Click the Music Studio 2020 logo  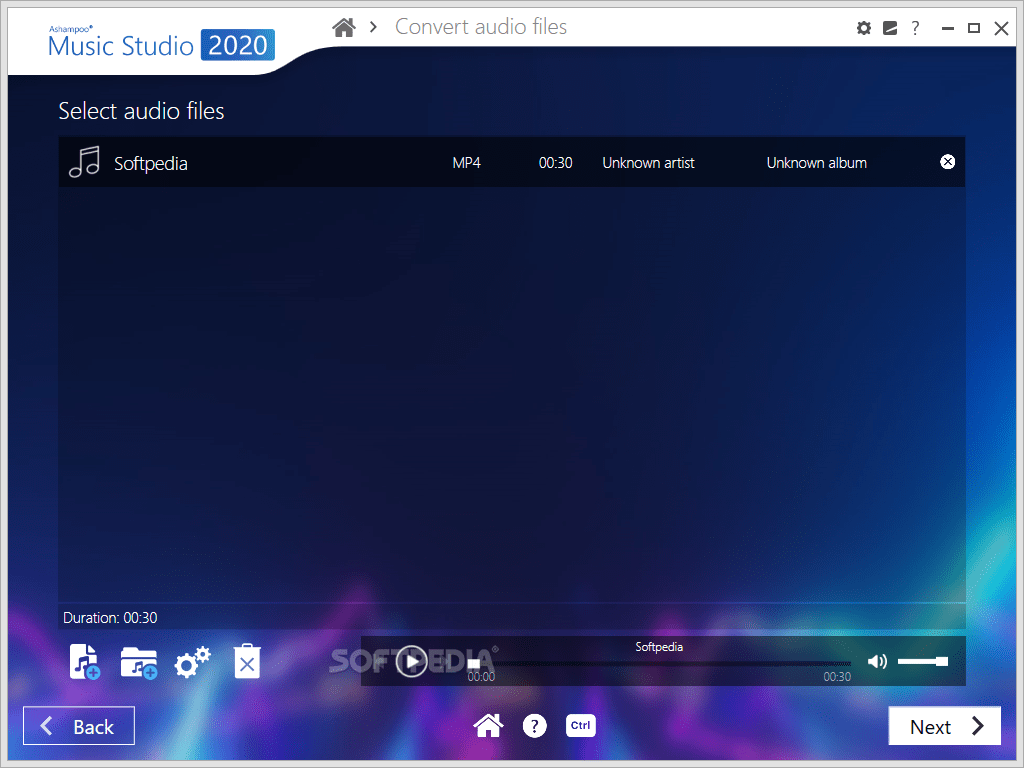161,44
